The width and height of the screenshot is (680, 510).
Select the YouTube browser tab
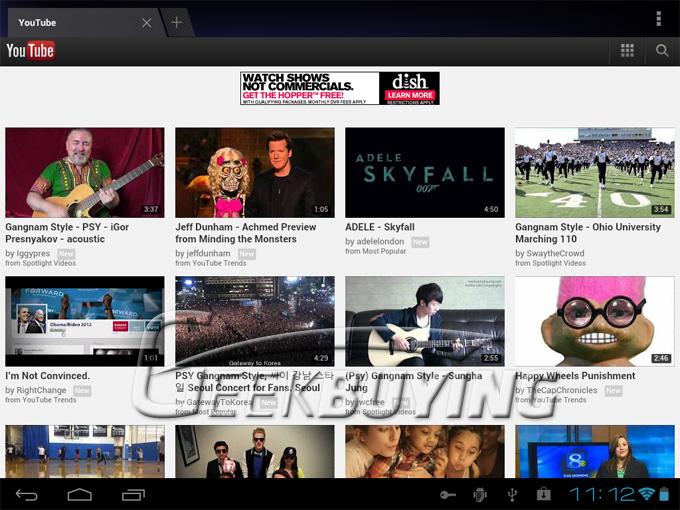[x=82, y=23]
